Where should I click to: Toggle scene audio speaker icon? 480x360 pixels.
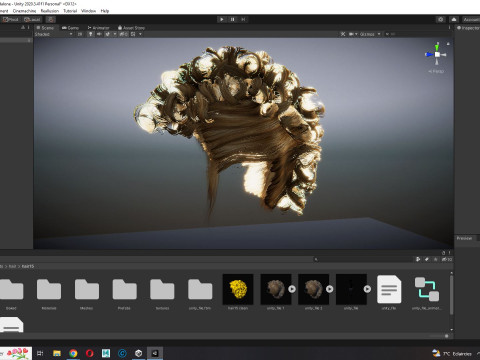pos(99,34)
